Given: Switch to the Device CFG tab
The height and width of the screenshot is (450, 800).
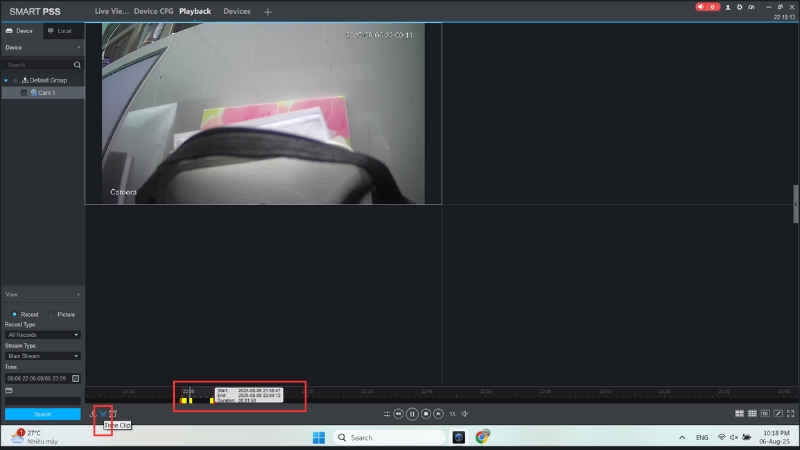Looking at the screenshot, I should click(153, 11).
